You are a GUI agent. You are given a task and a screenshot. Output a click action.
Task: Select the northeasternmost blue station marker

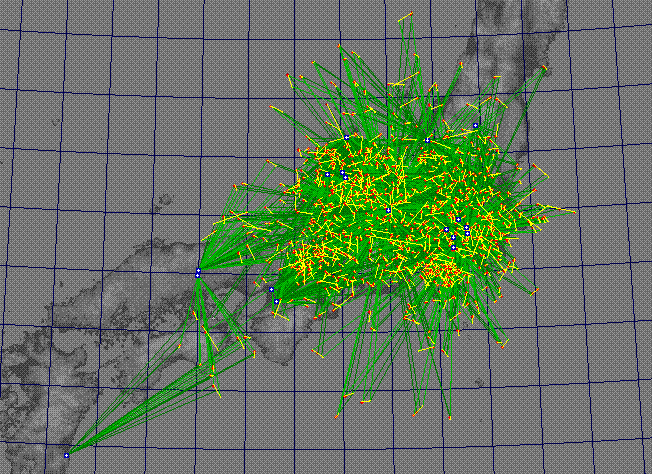(x=476, y=124)
